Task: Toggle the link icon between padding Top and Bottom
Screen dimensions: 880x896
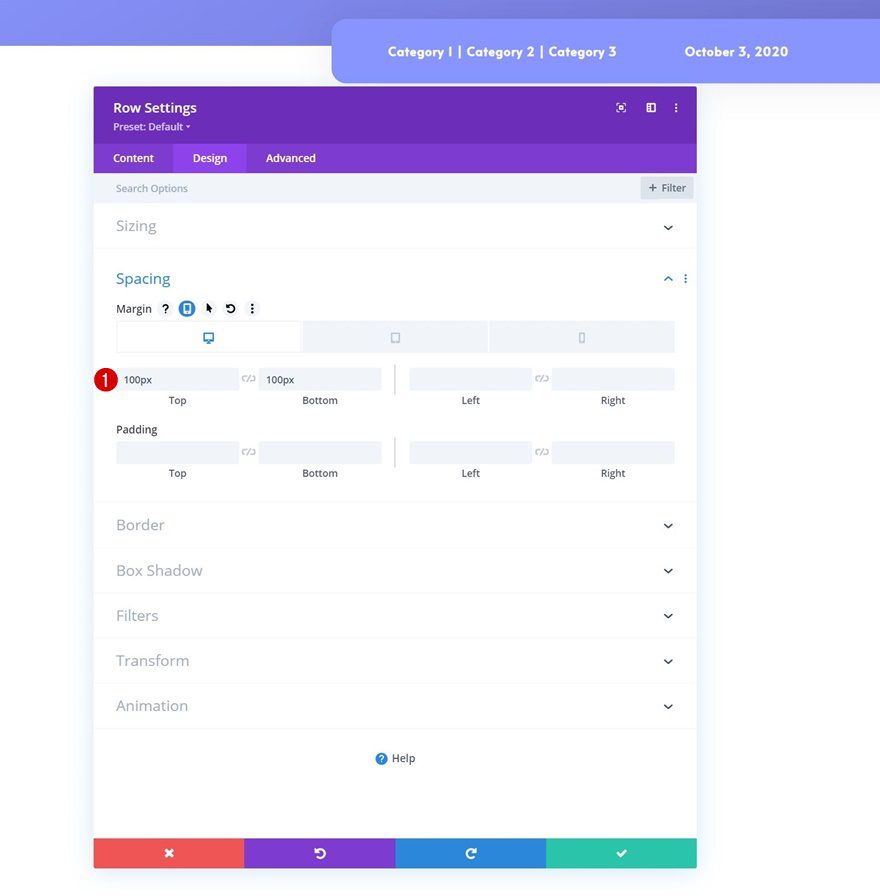Action: (x=247, y=452)
